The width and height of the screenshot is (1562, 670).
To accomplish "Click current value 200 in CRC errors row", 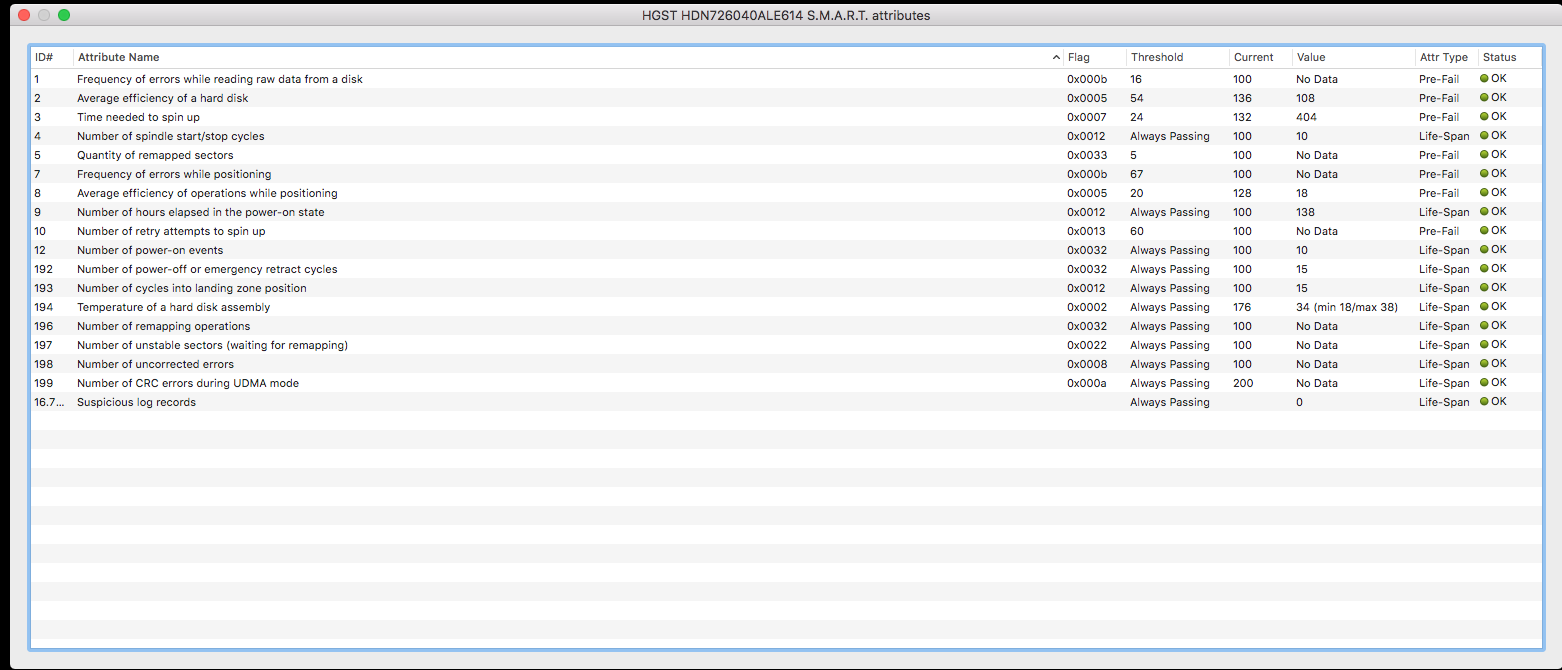I will tap(1243, 383).
